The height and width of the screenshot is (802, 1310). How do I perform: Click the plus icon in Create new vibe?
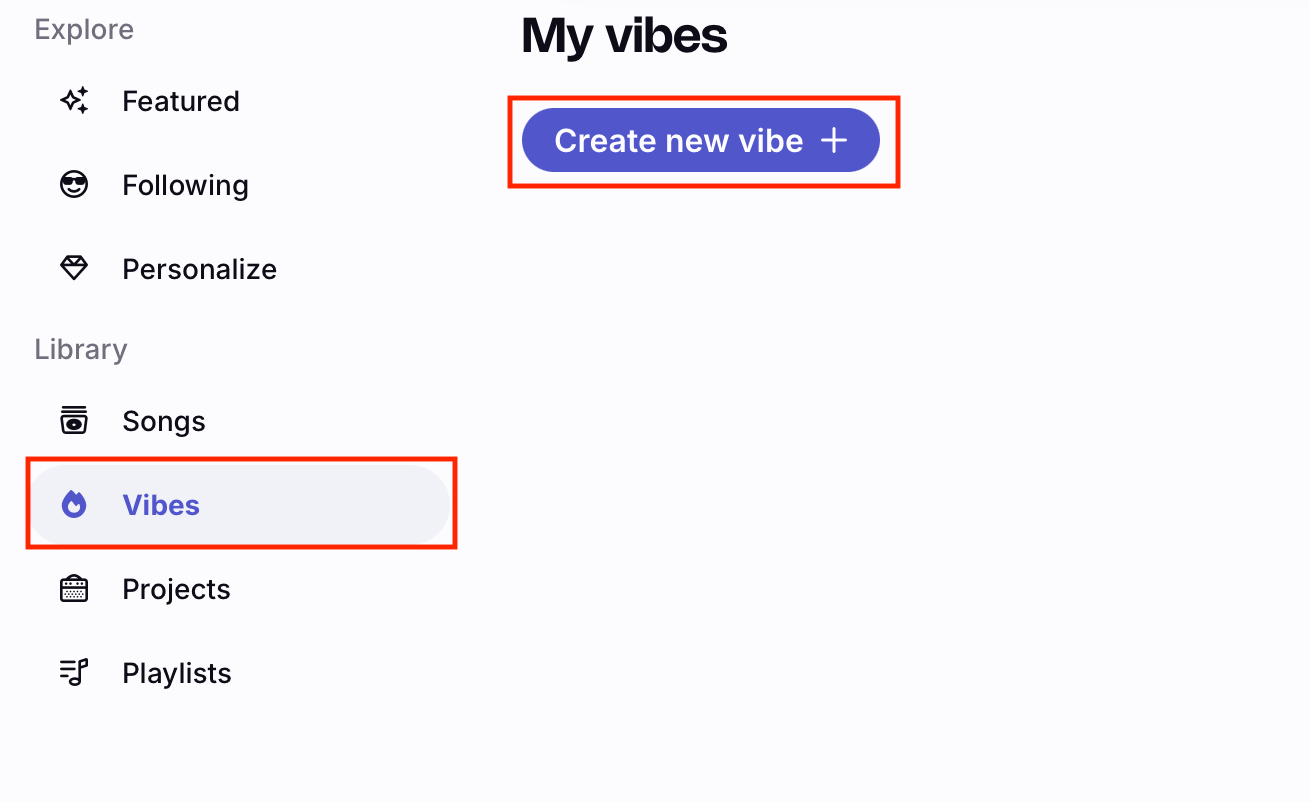coord(834,141)
